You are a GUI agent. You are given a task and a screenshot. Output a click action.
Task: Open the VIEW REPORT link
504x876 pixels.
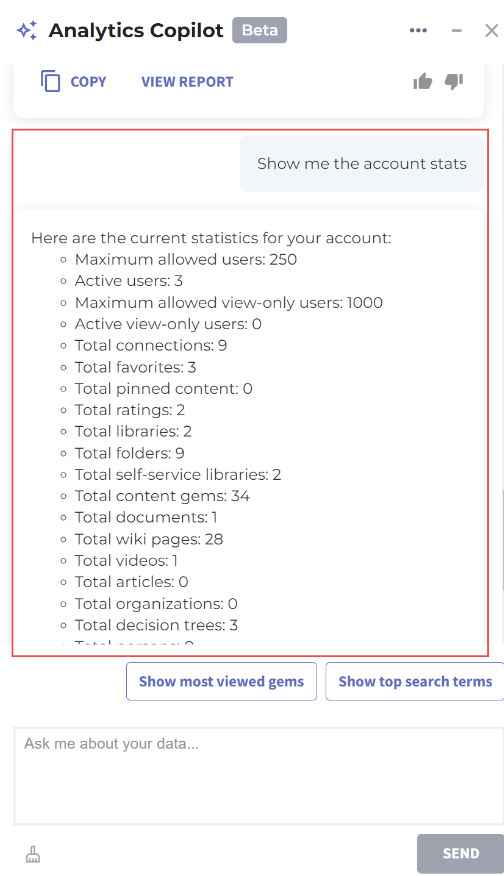(187, 82)
